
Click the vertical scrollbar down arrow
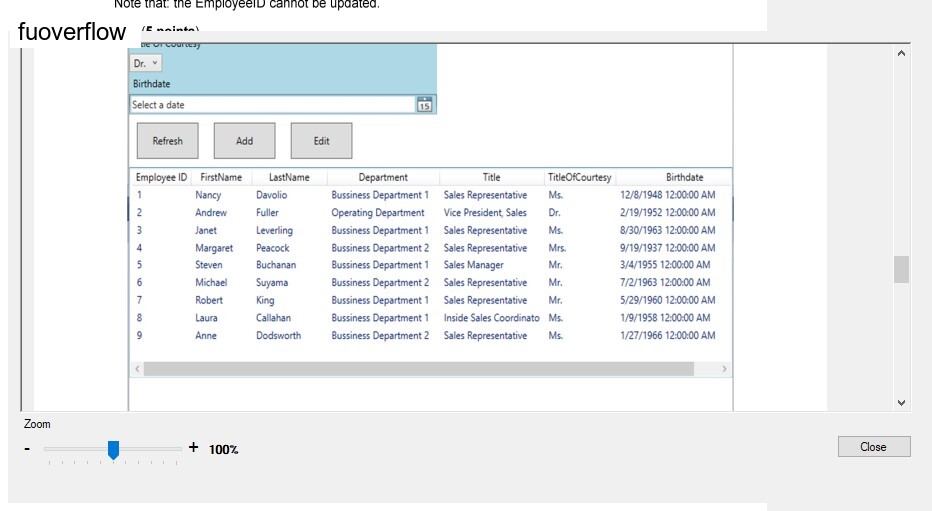[901, 403]
